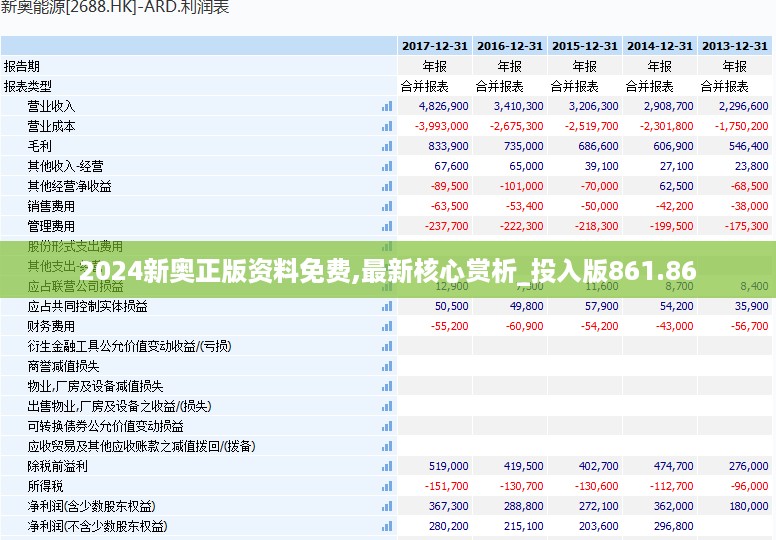Click selling expense value -63,500
The image size is (776, 540).
449,206
